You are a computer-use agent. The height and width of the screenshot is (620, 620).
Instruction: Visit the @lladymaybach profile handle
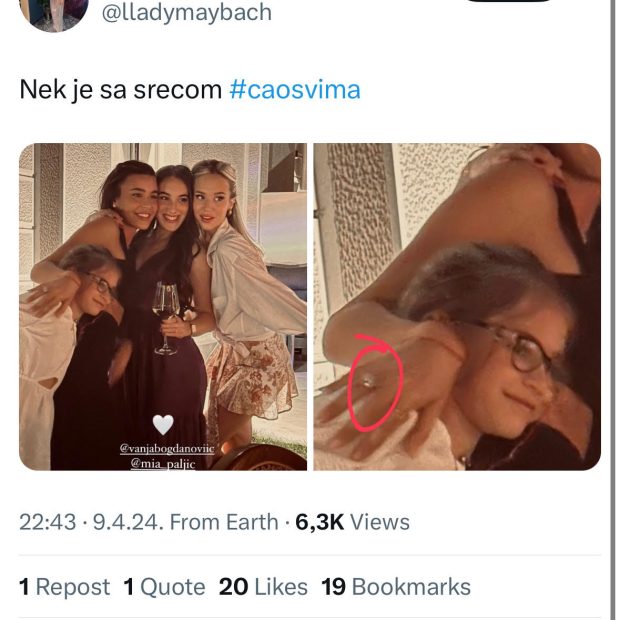pyautogui.click(x=187, y=13)
